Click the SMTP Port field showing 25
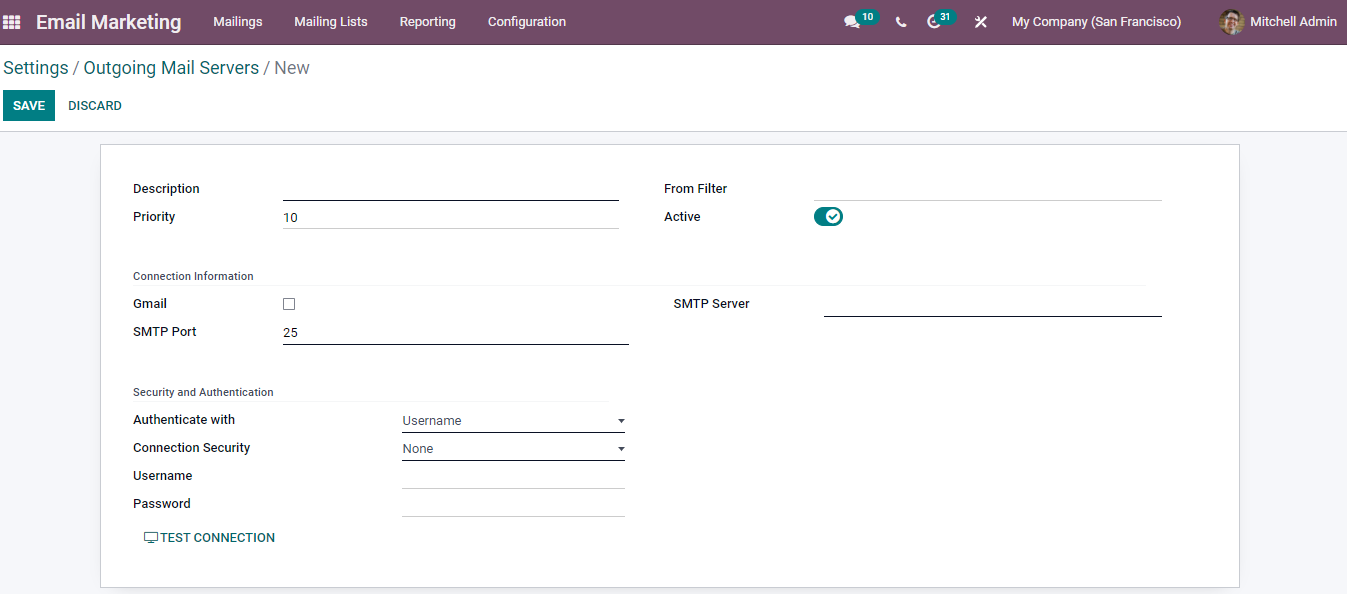 [456, 332]
